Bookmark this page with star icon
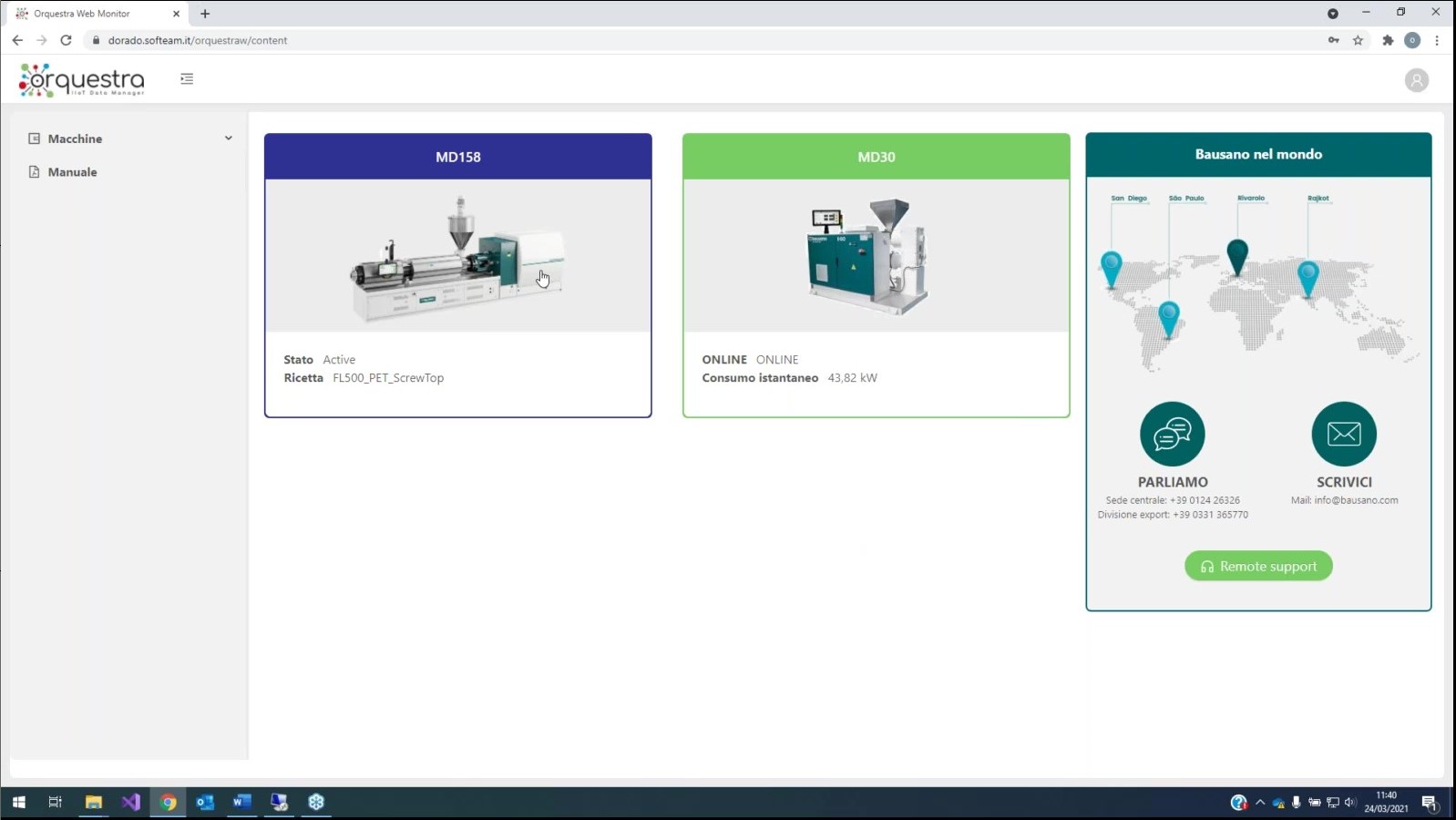The width and height of the screenshot is (1456, 820). [x=1358, y=40]
